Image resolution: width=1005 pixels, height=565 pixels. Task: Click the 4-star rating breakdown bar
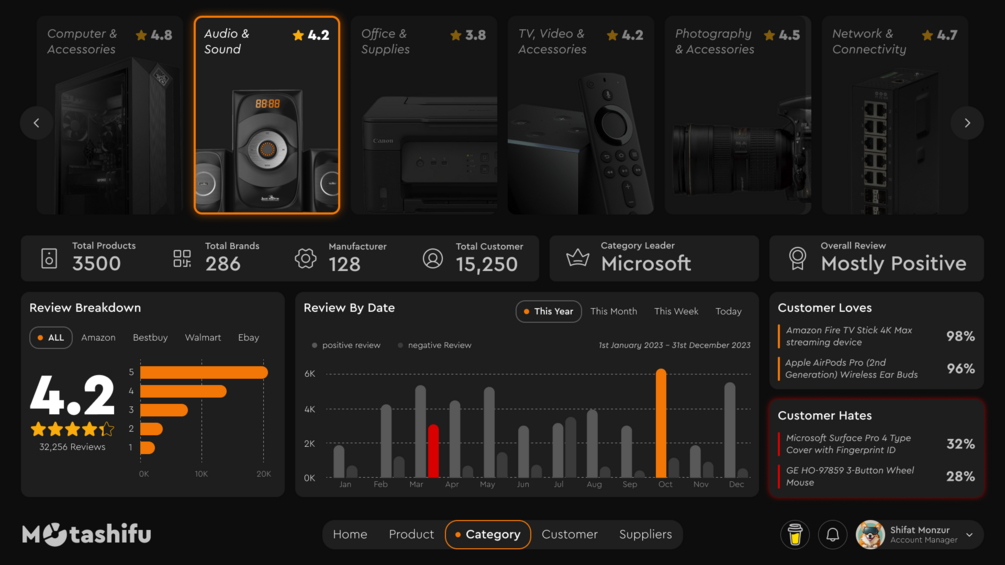coord(183,391)
